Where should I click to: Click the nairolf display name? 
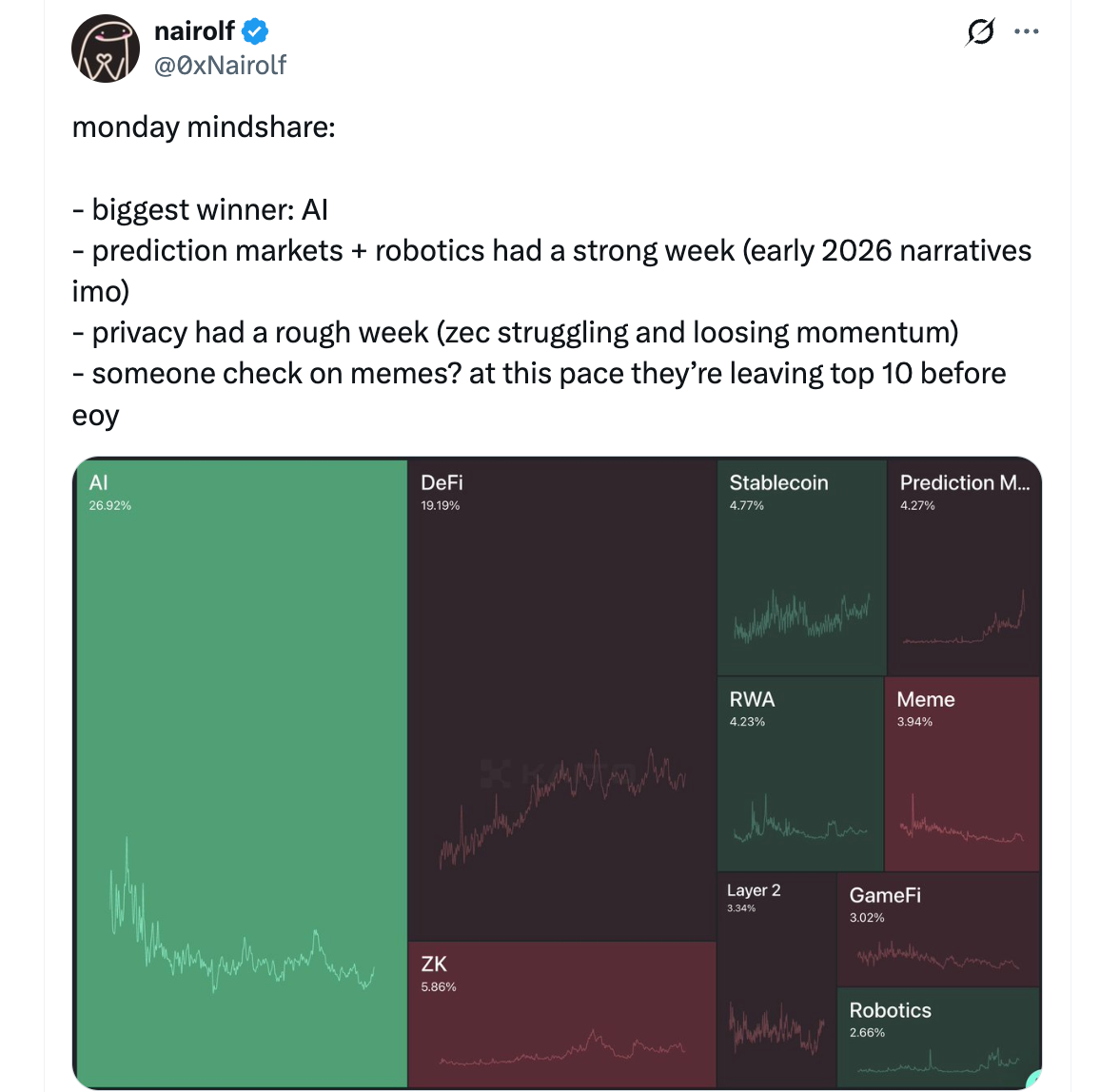[x=194, y=31]
